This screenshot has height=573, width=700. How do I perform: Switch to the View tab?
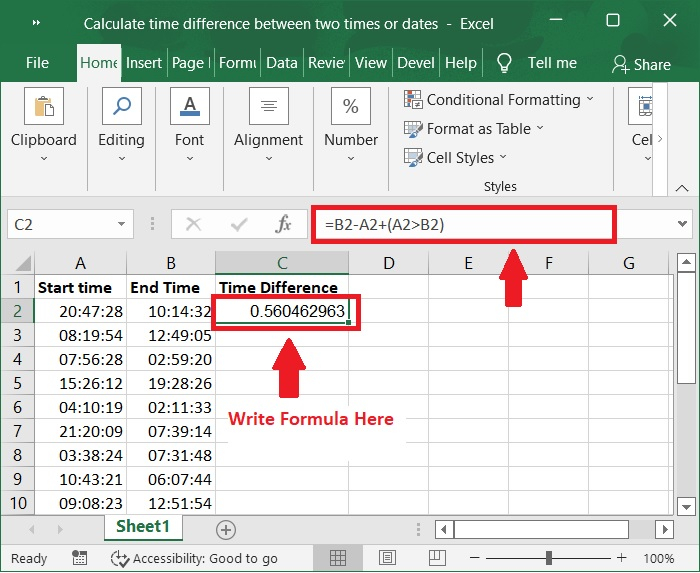tap(371, 63)
